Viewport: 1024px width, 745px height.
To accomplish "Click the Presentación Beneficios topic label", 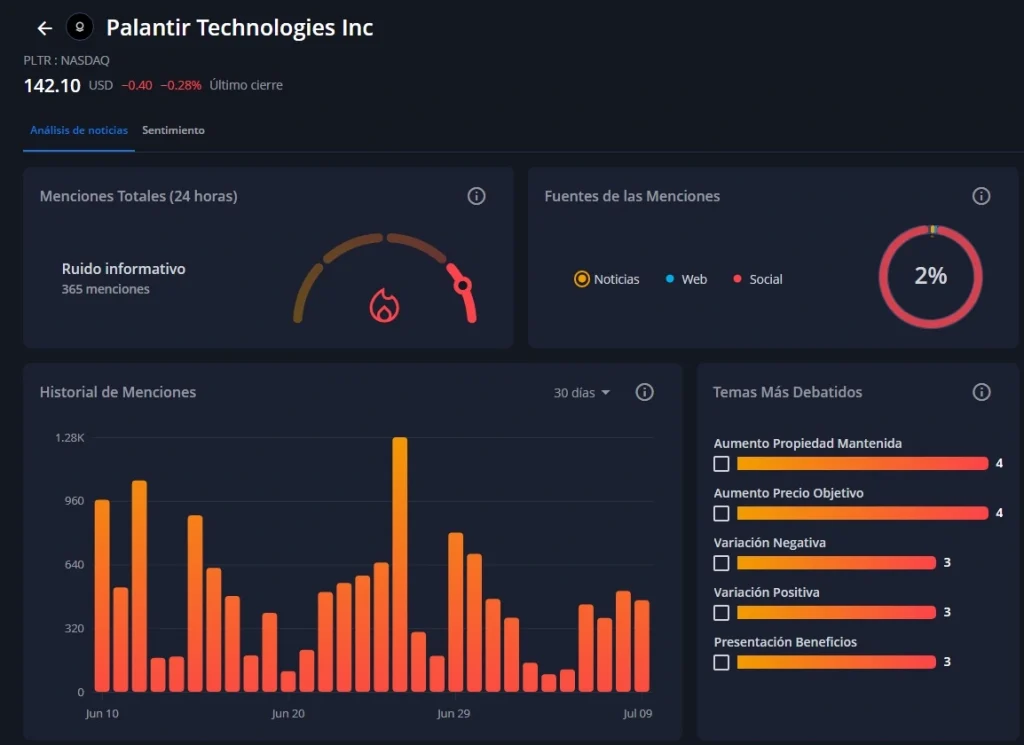I will click(785, 642).
